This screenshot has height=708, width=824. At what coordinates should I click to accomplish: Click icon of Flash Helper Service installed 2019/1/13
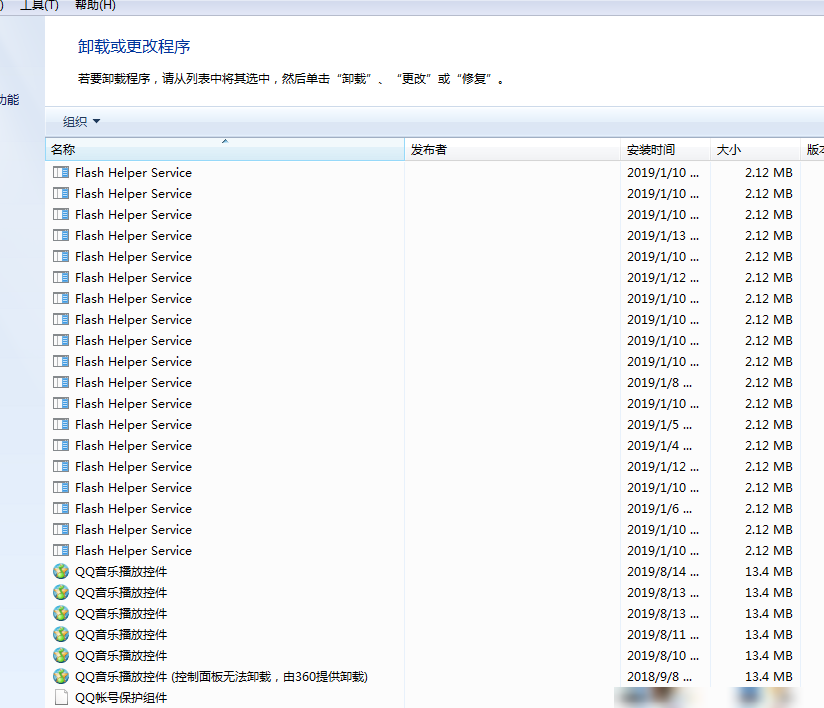(61, 235)
